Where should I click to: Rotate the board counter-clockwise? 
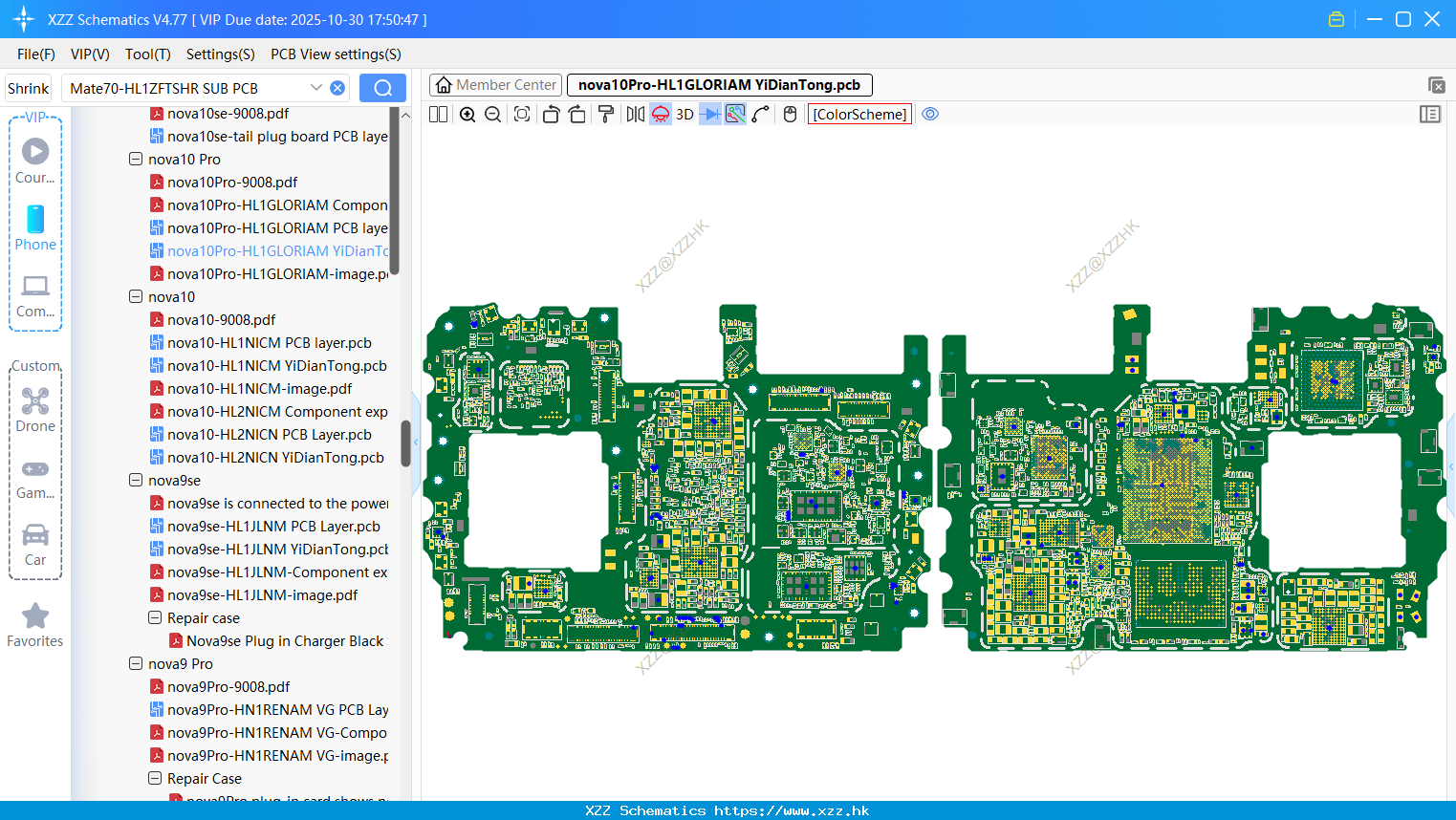point(551,115)
